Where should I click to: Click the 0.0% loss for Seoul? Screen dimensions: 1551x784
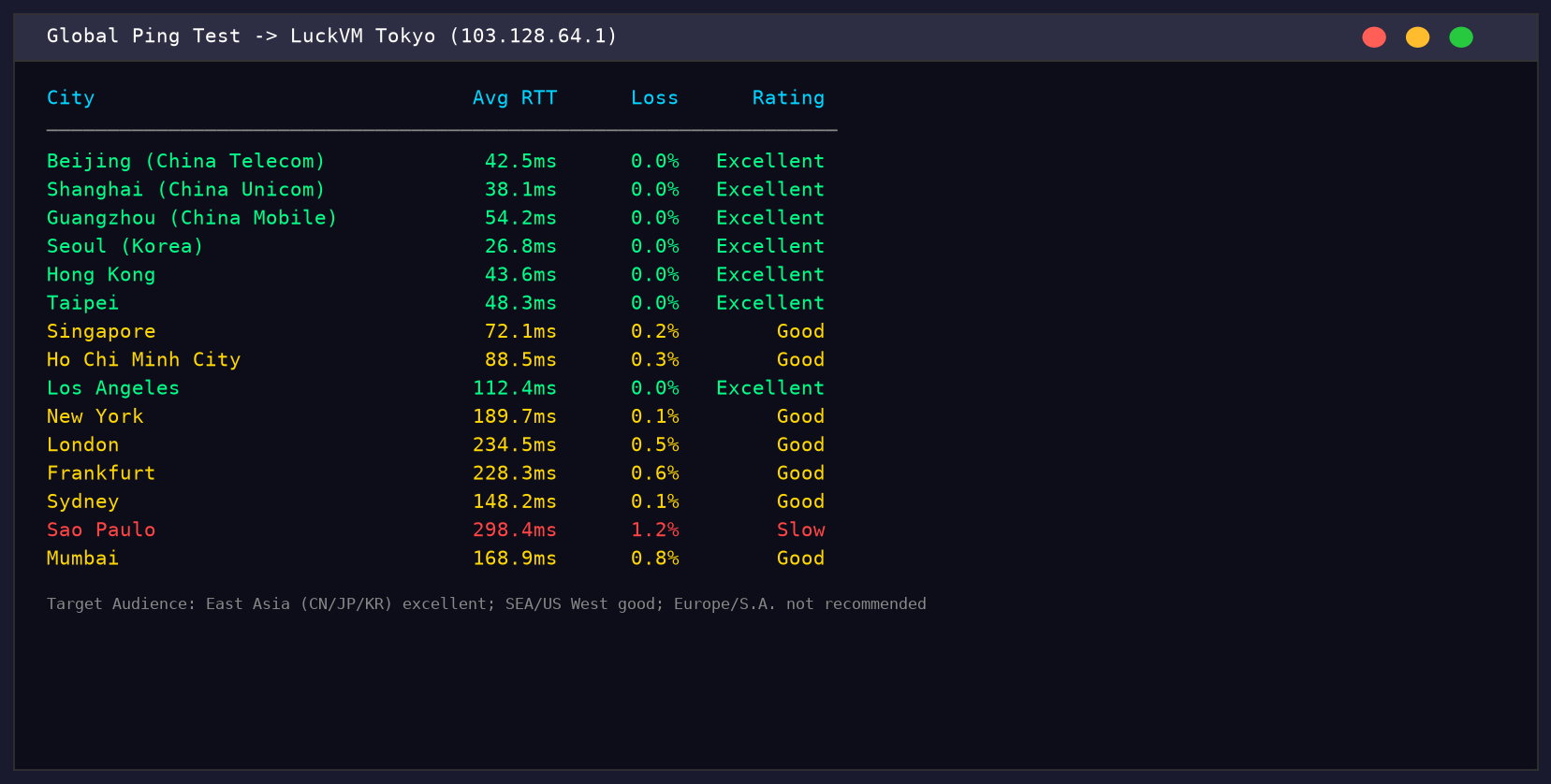pos(655,246)
